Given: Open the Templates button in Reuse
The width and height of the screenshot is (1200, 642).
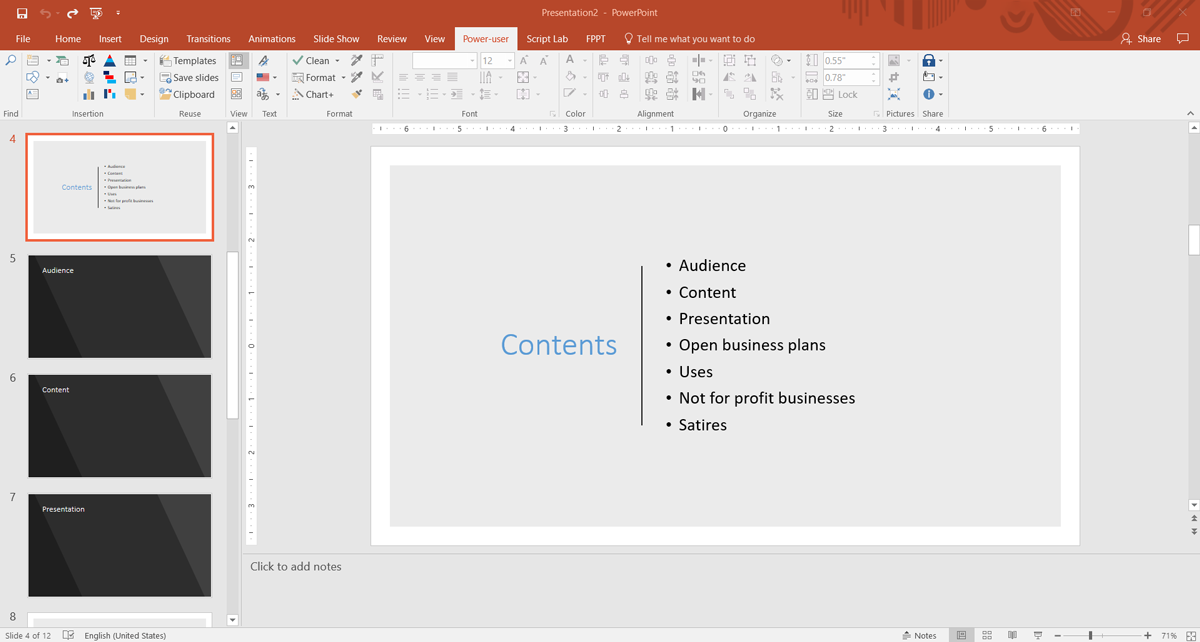Looking at the screenshot, I should [x=188, y=61].
